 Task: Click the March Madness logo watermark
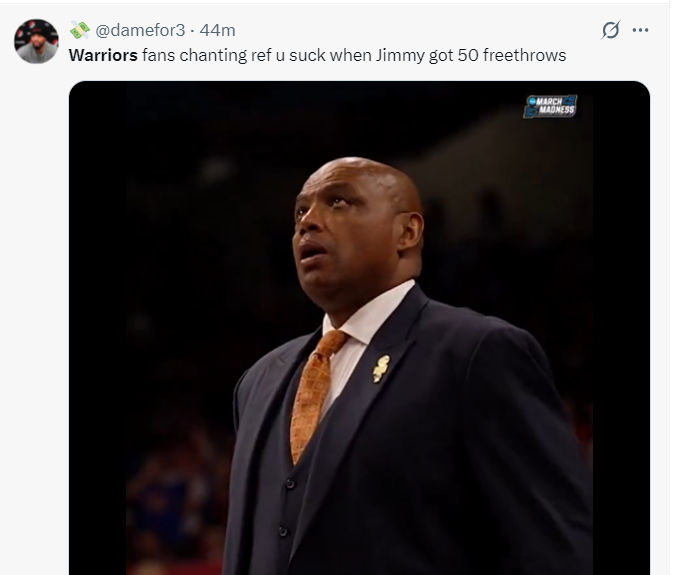[550, 106]
